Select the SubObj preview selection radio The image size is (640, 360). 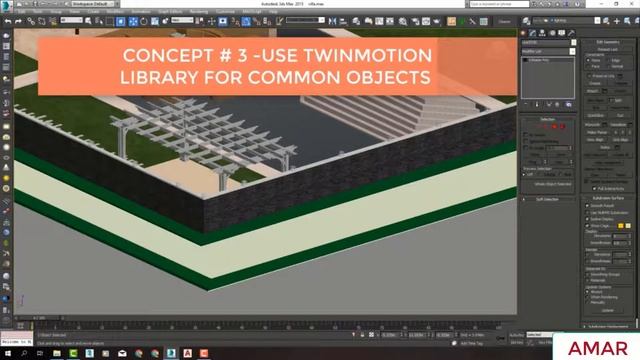click(x=541, y=174)
